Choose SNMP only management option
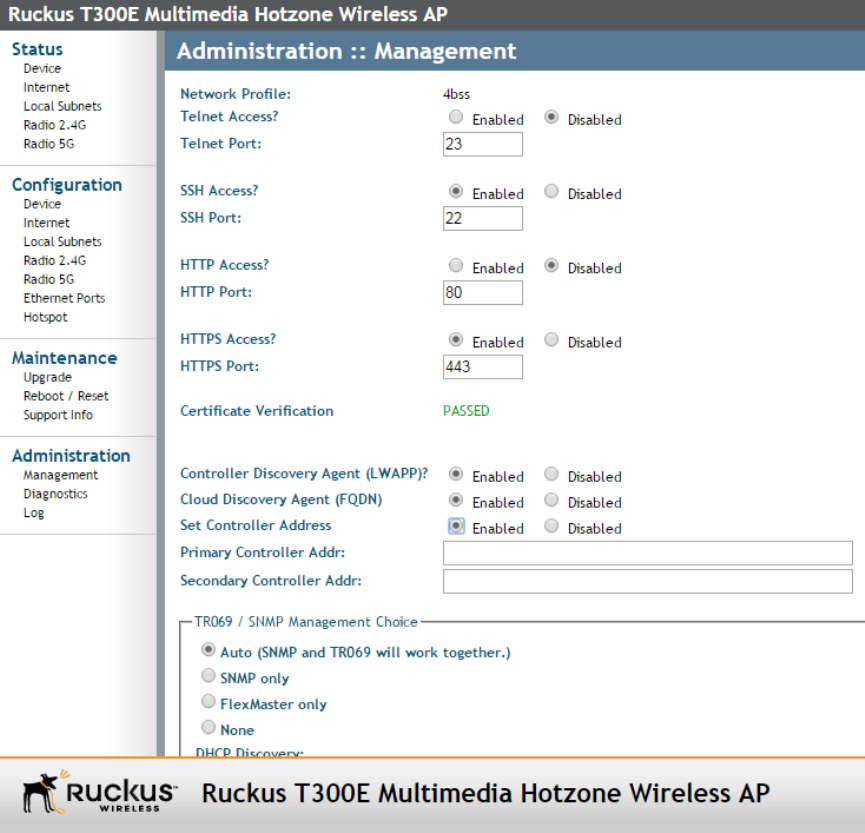The image size is (865, 833). pyautogui.click(x=208, y=675)
